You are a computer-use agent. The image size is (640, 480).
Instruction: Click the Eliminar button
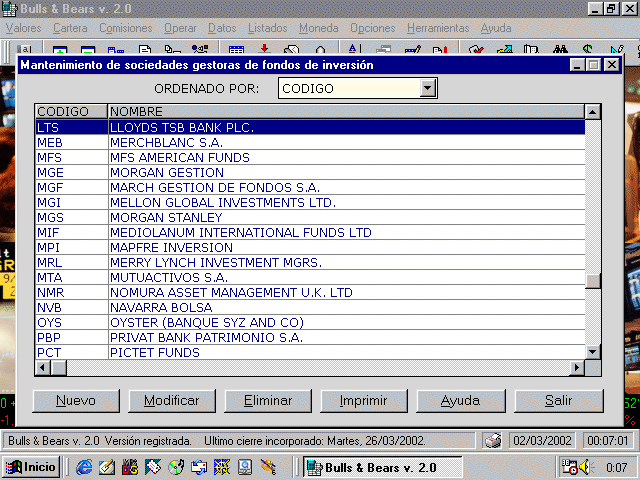pos(268,401)
